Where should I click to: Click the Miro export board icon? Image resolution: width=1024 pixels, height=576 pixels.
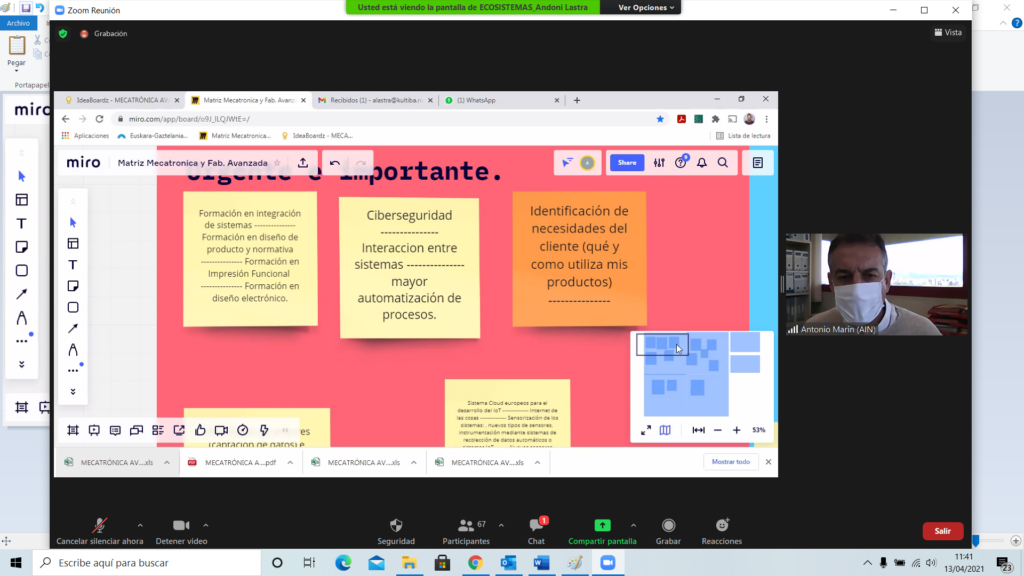[303, 163]
